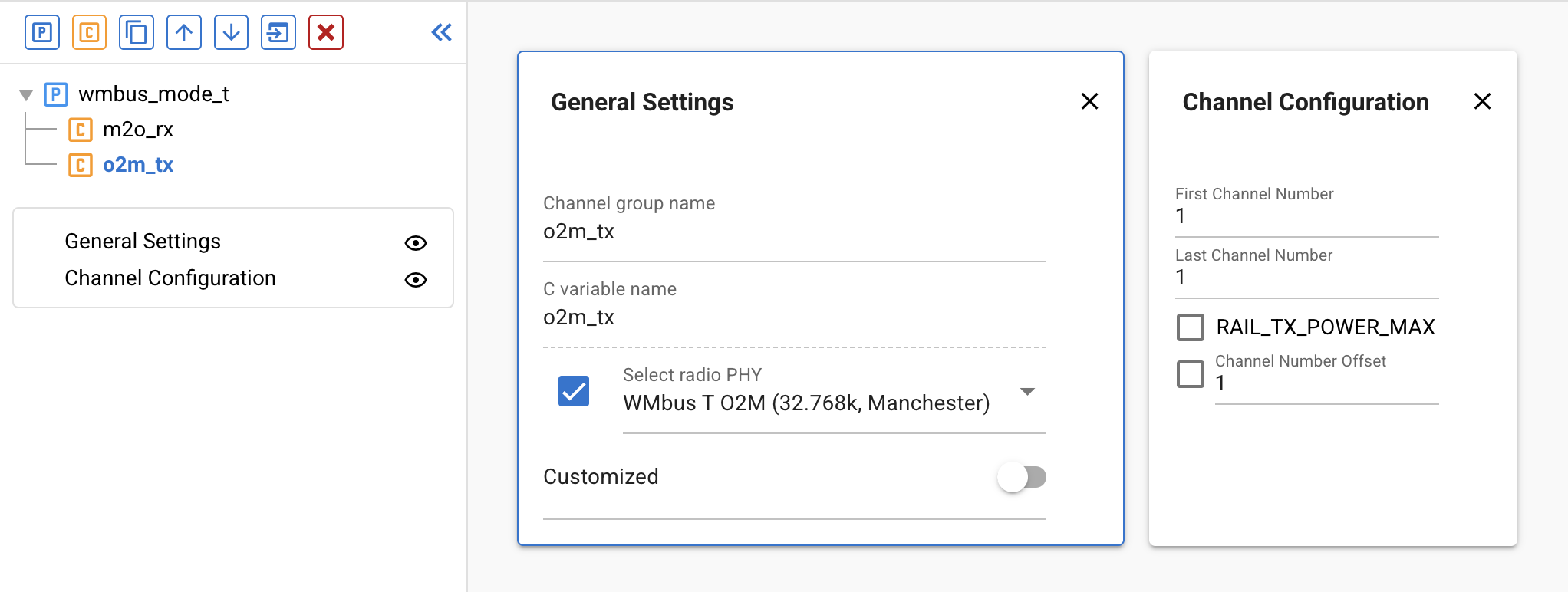Click the Customized label text
1568x592 pixels.
[x=601, y=477]
